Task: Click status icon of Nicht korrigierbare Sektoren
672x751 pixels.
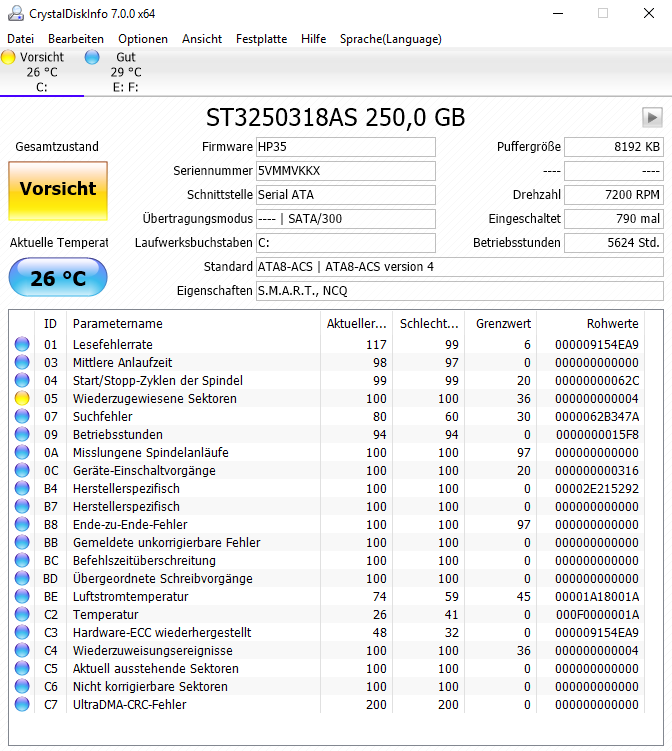Action: click(x=22, y=686)
